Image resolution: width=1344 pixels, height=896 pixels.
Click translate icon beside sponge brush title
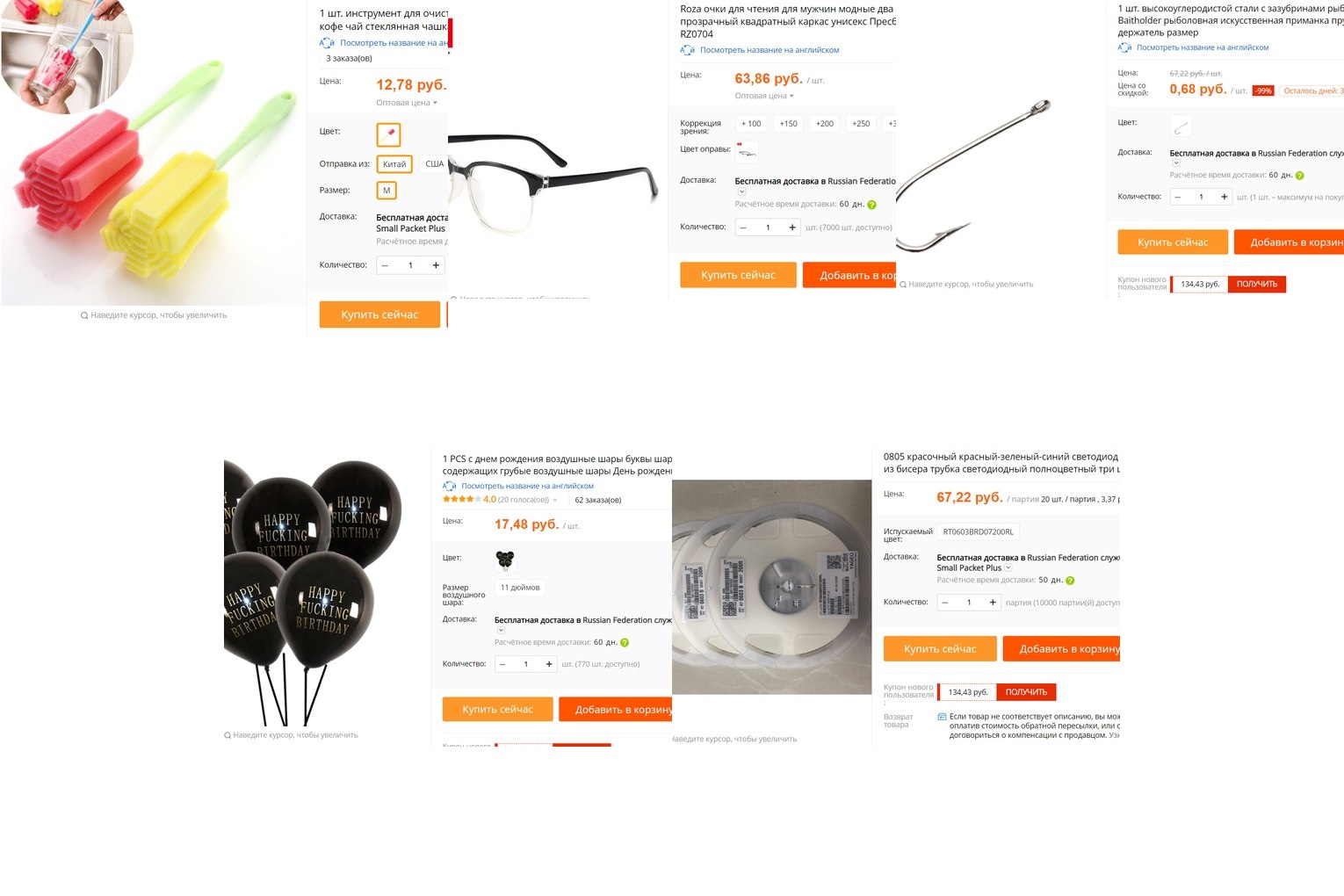327,42
